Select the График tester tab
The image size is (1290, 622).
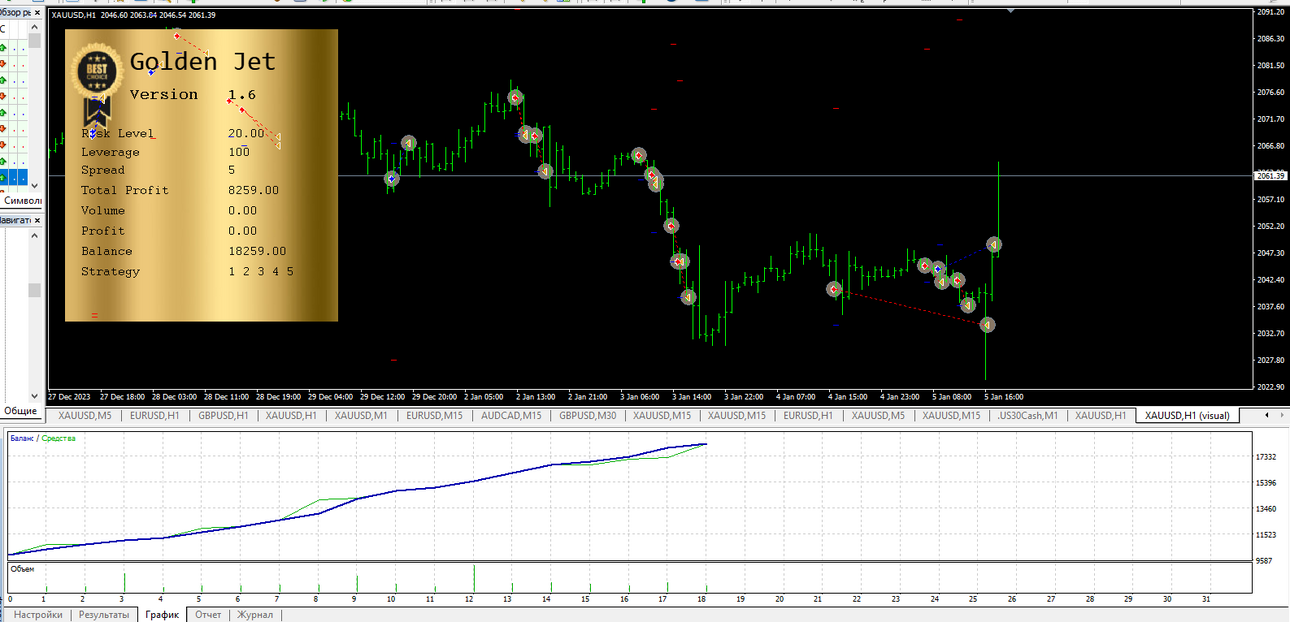pyautogui.click(x=162, y=615)
